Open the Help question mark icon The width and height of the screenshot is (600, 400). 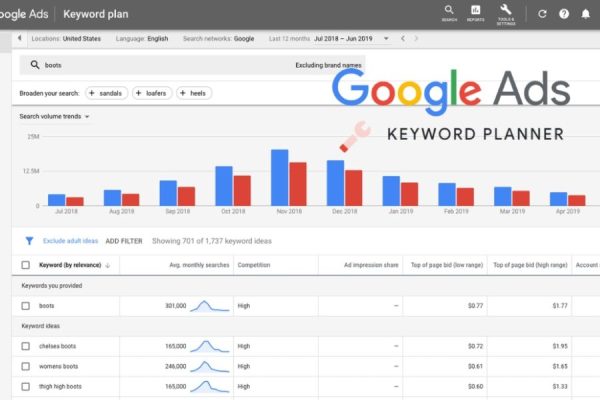coord(564,14)
